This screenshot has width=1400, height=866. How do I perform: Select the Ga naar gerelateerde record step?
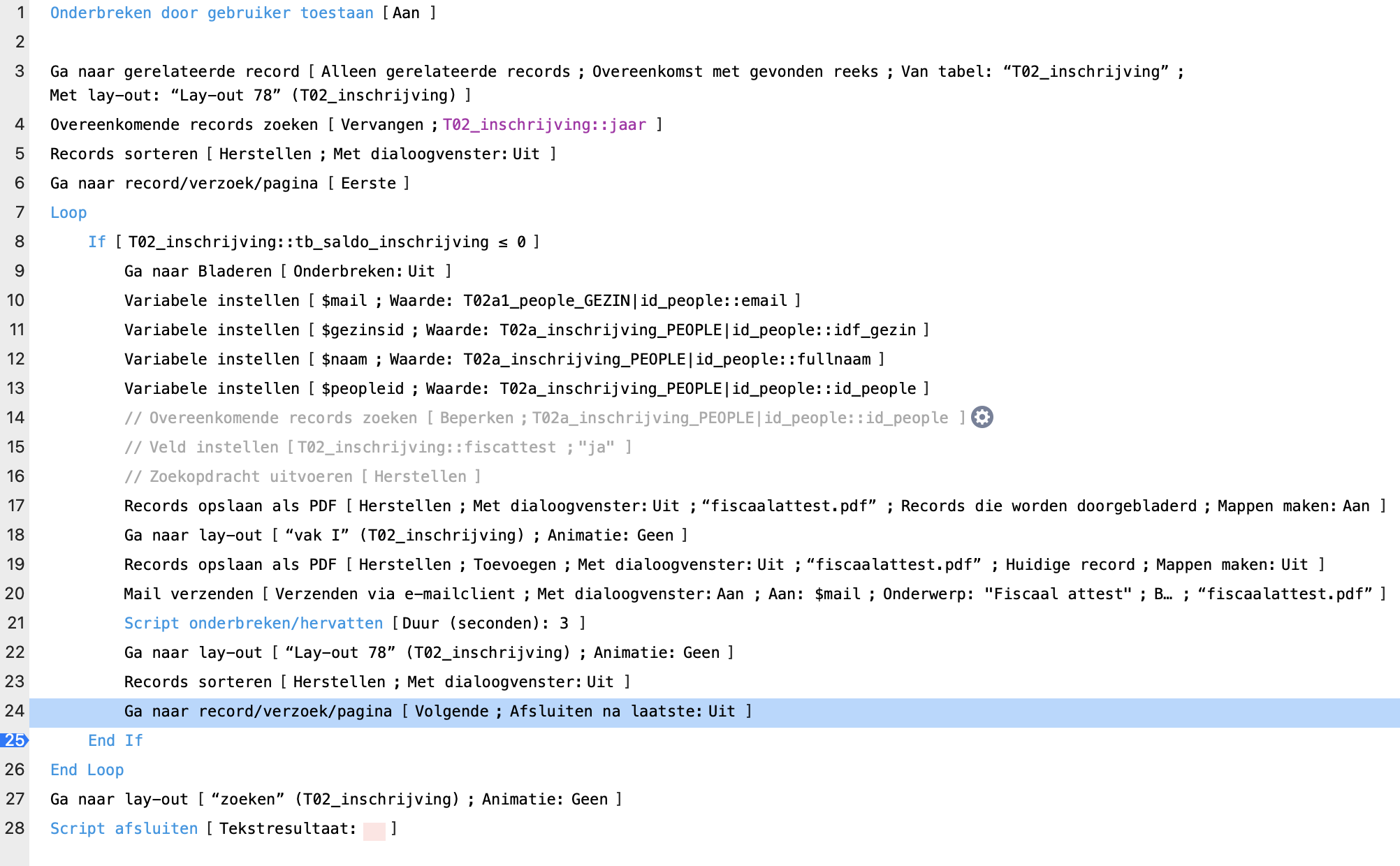(175, 71)
